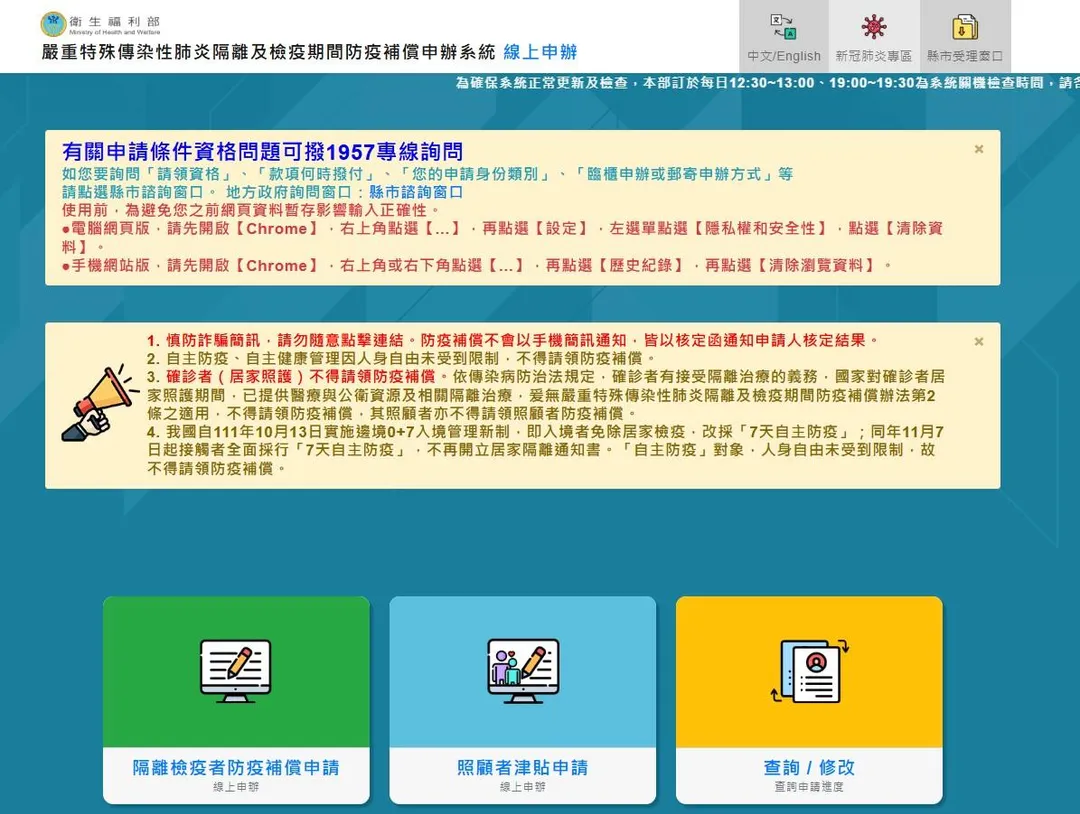This screenshot has width=1080, height=814.
Task: Click the caregiver allowance monitor icon
Action: (x=523, y=671)
